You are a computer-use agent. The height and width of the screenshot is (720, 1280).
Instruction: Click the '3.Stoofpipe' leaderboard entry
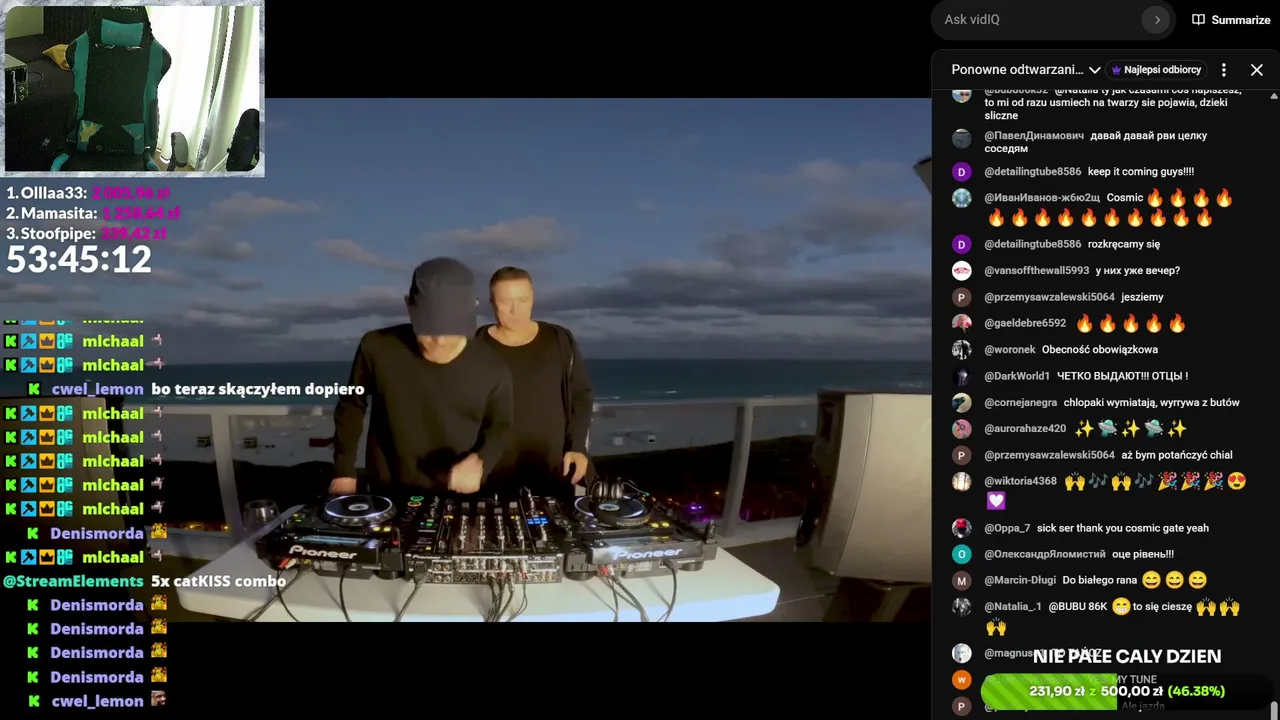click(87, 233)
